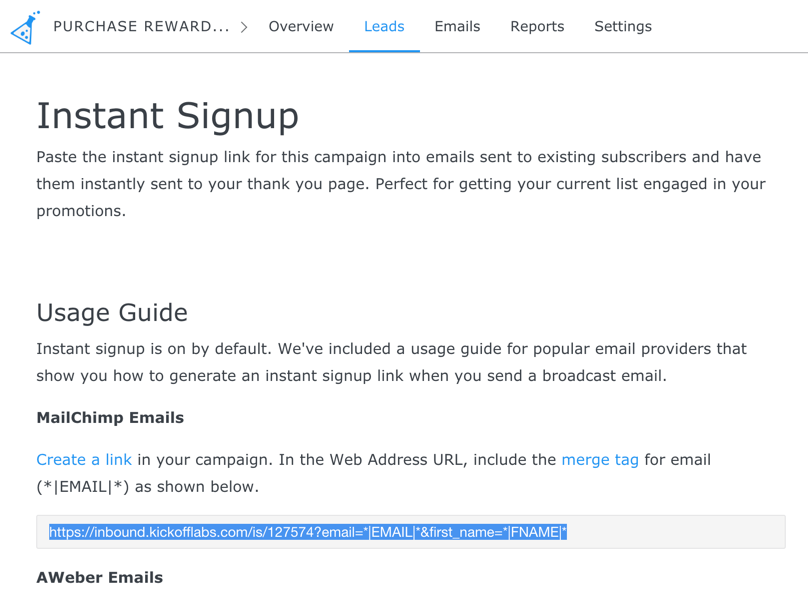Click inside the instant signup URL field
This screenshot has height=602, width=808.
tap(410, 532)
